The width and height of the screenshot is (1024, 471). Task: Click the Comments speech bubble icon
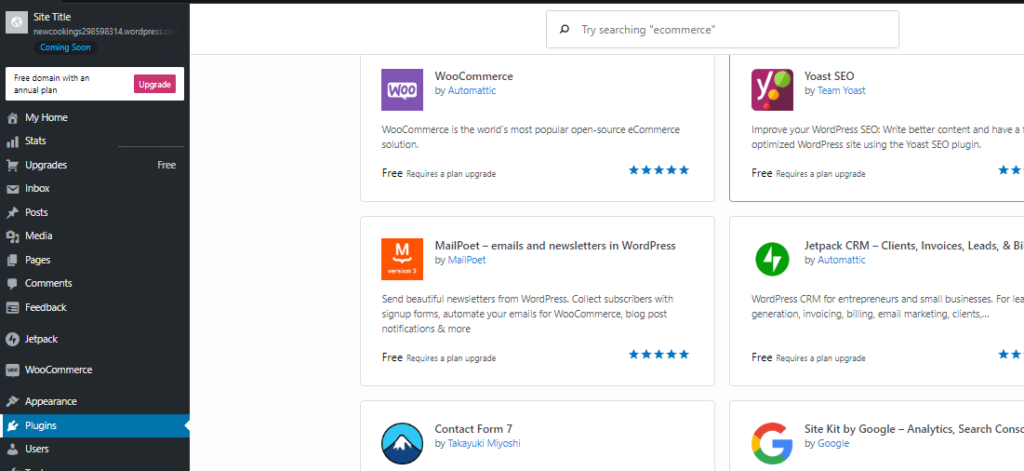pyautogui.click(x=12, y=284)
